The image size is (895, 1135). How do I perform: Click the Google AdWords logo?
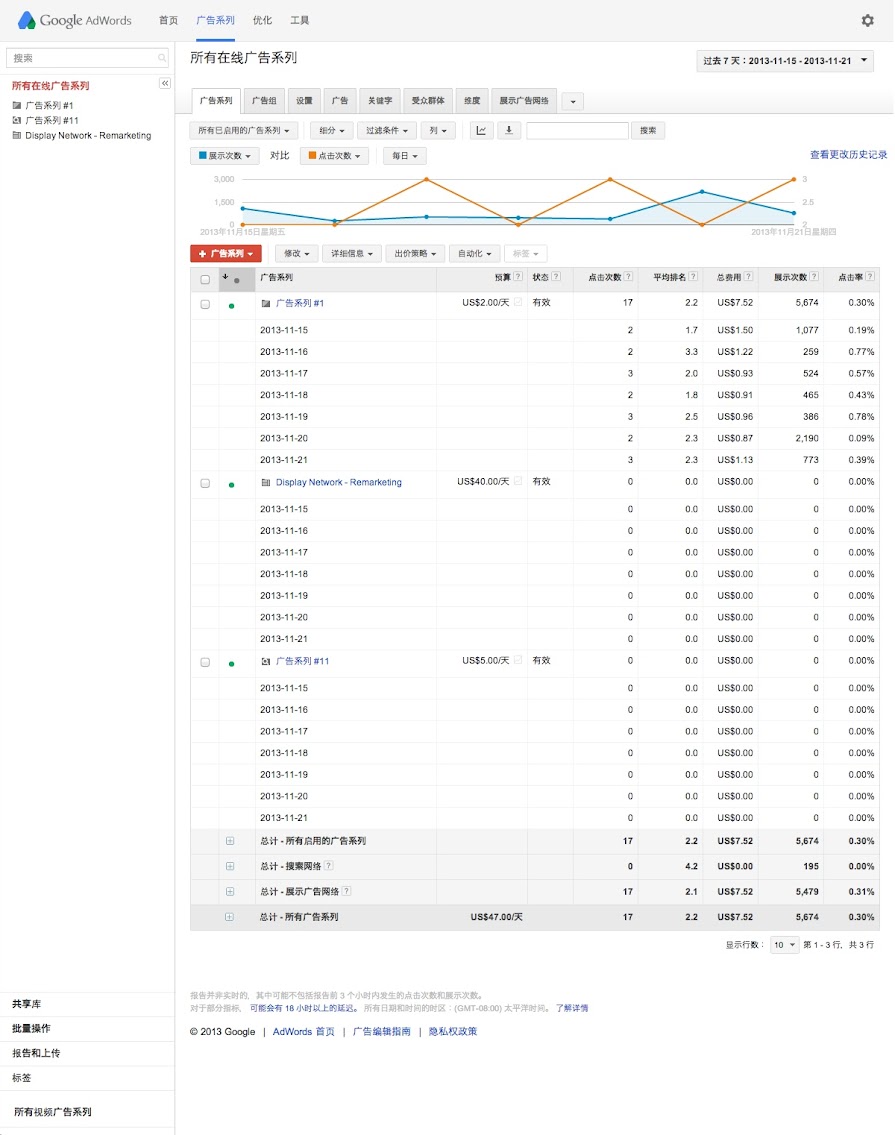click(x=75, y=20)
